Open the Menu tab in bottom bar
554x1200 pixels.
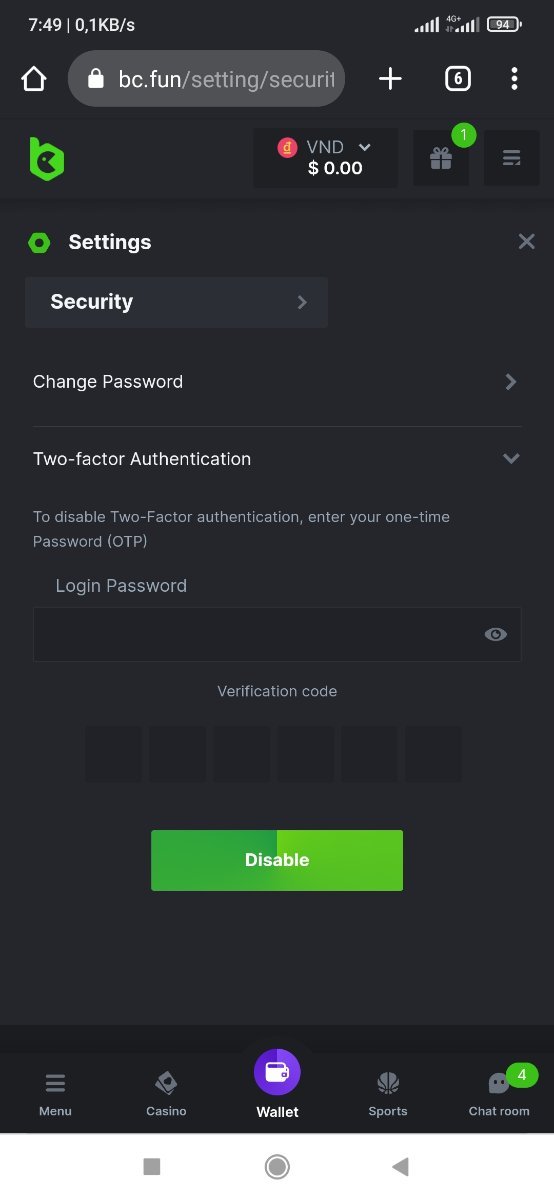[x=55, y=1093]
